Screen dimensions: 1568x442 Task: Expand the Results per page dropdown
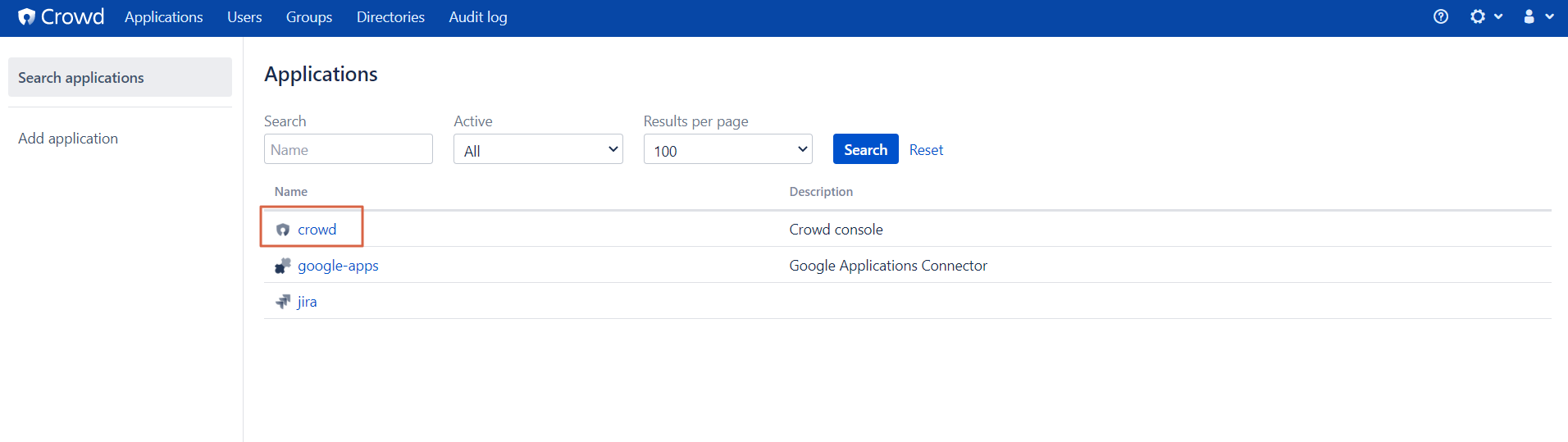coord(728,149)
